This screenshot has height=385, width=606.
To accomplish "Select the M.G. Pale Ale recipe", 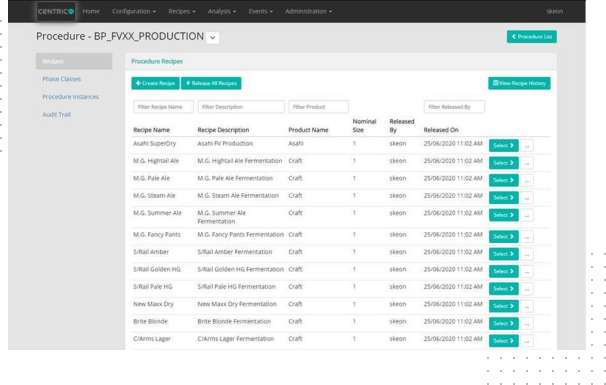I will (504, 180).
